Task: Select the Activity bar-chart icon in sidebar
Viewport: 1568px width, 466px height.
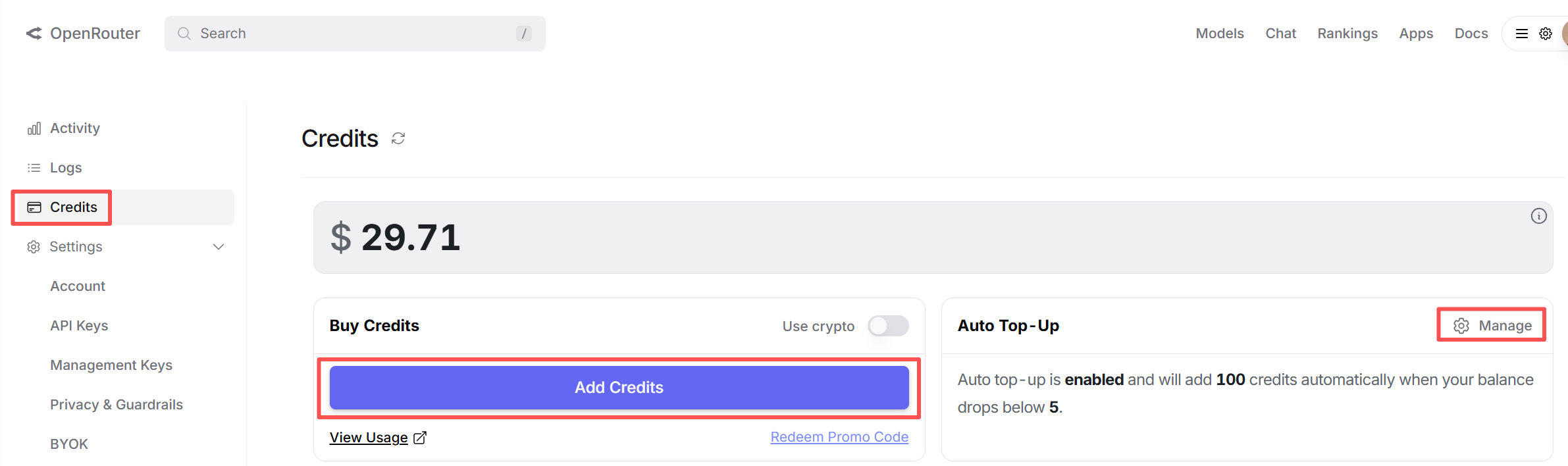Action: click(x=33, y=128)
